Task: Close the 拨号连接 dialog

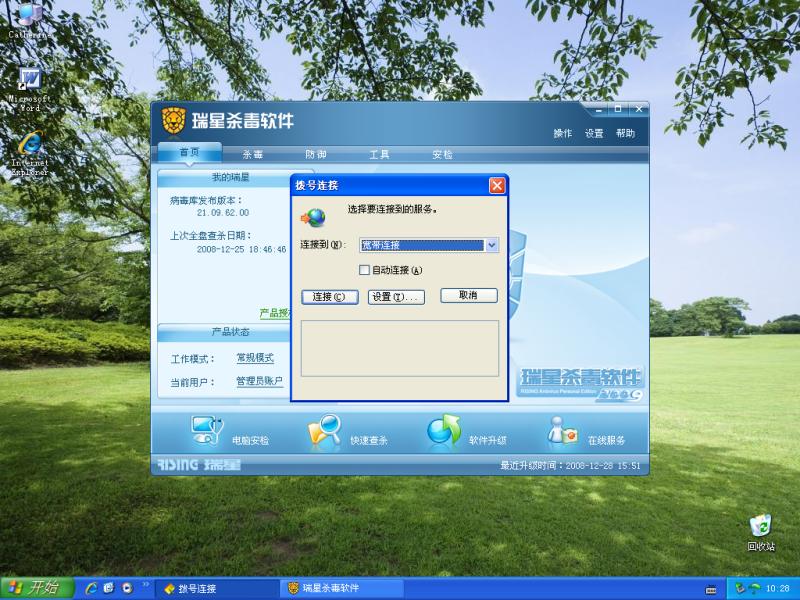Action: click(496, 186)
